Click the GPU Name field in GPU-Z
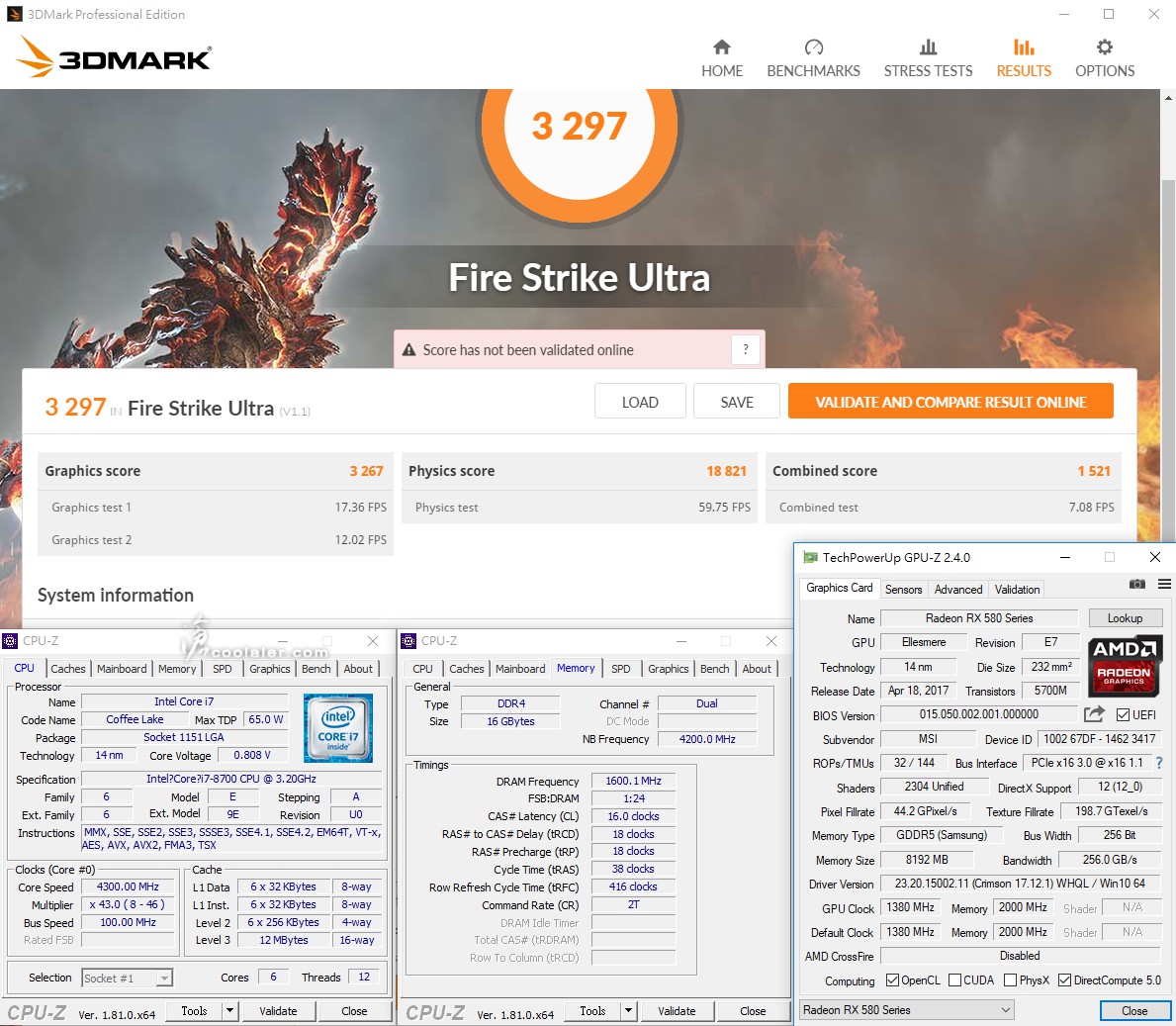Screen dimensions: 1176x1026 click(979, 618)
